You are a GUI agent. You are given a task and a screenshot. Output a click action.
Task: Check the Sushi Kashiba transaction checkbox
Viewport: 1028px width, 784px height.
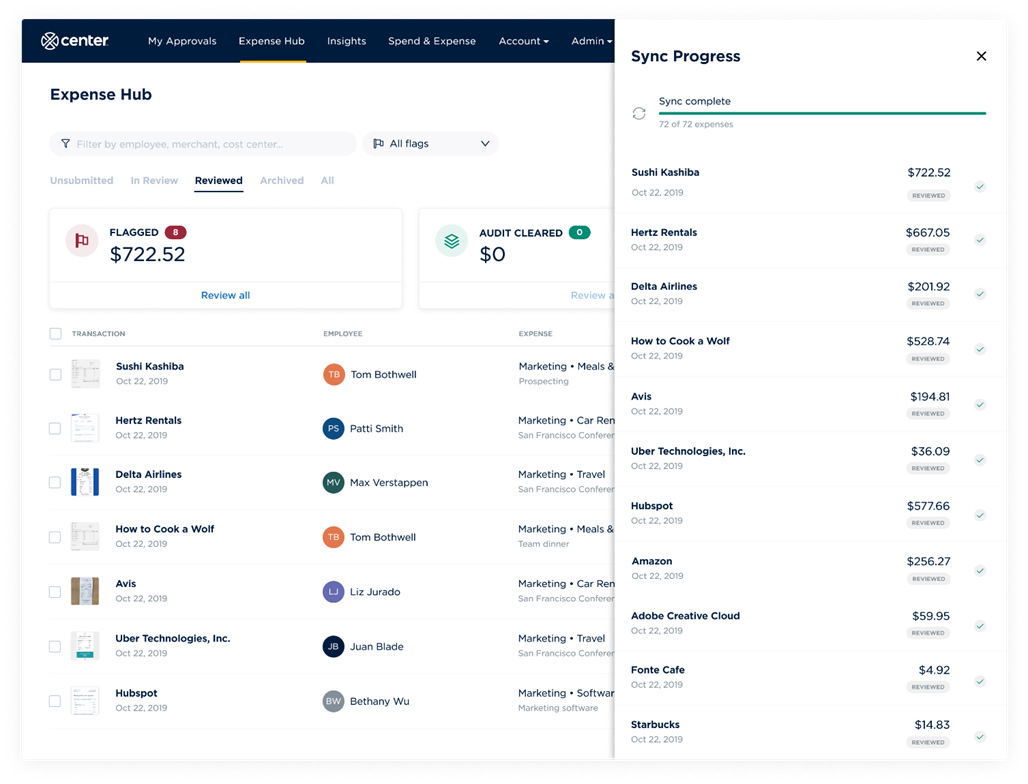point(56,374)
